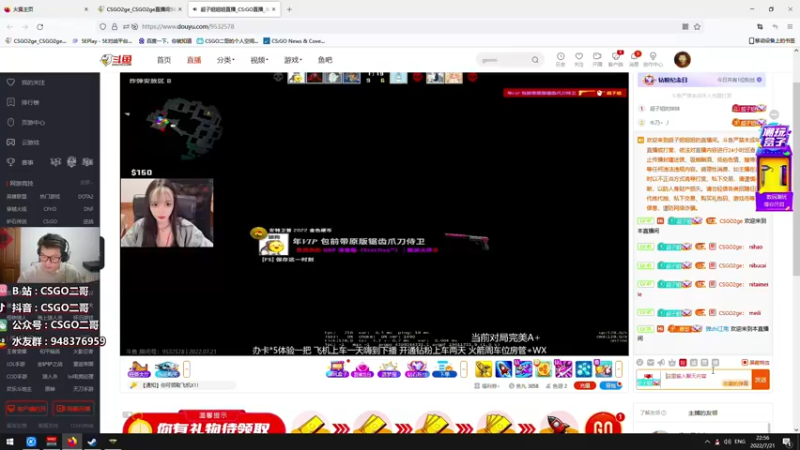Open the 钻粉纪念日 banner above chat

point(702,80)
